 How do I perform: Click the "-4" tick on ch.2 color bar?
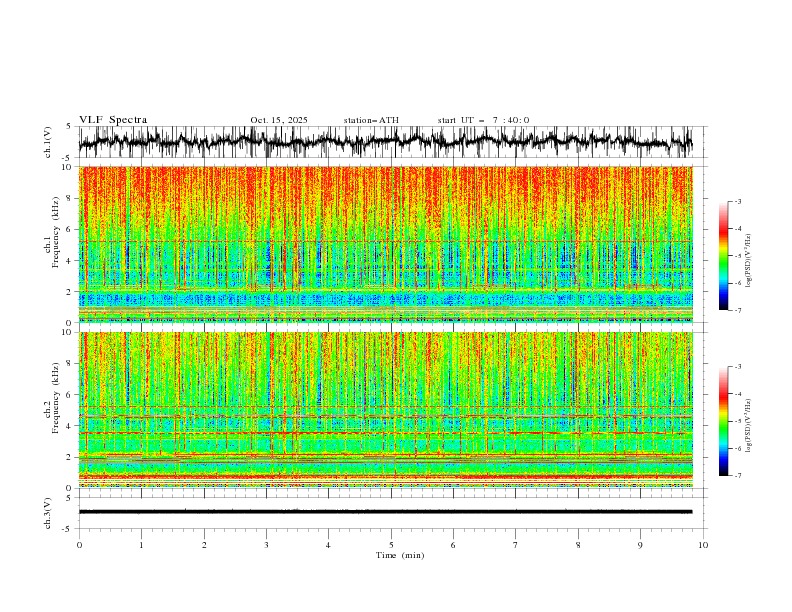point(738,394)
